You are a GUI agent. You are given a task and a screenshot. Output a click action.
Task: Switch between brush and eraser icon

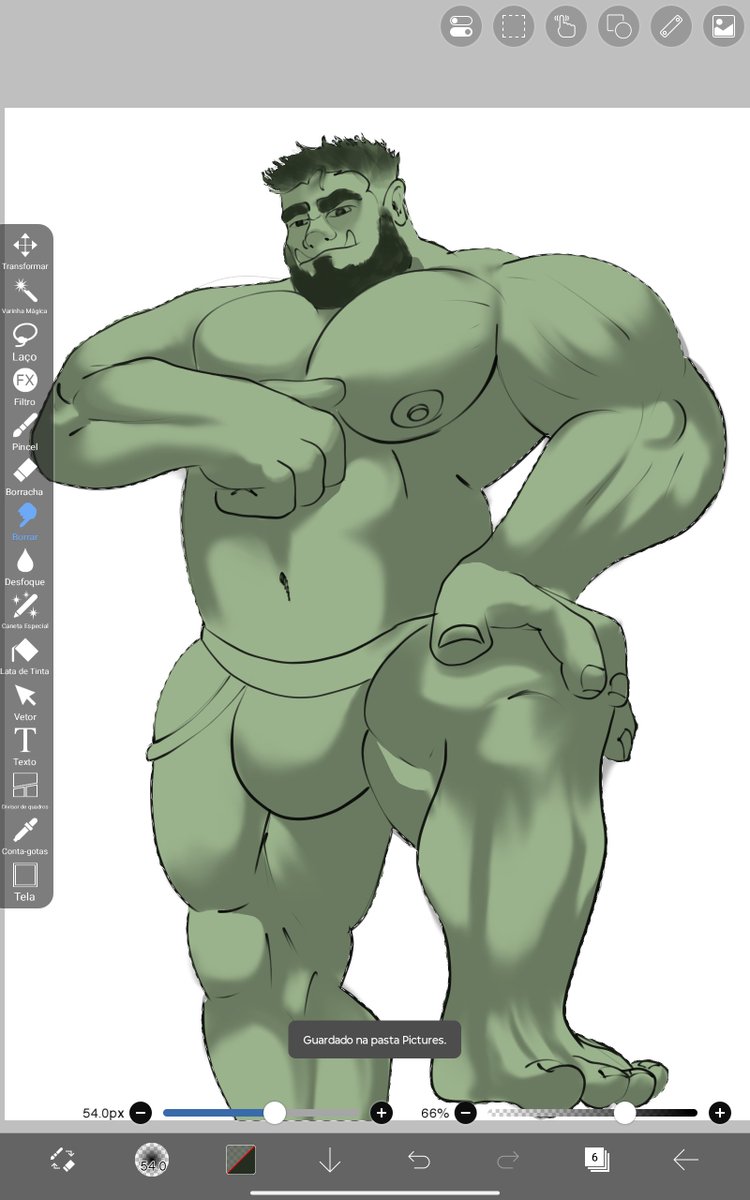click(x=63, y=1160)
